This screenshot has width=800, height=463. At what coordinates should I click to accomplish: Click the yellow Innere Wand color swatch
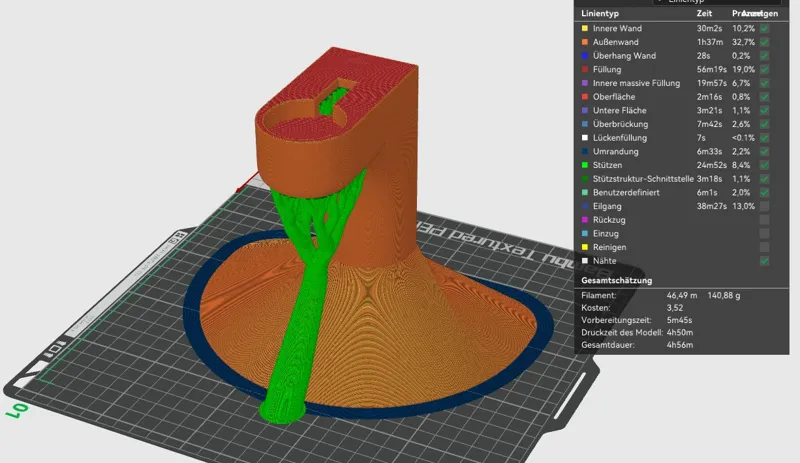pos(585,29)
